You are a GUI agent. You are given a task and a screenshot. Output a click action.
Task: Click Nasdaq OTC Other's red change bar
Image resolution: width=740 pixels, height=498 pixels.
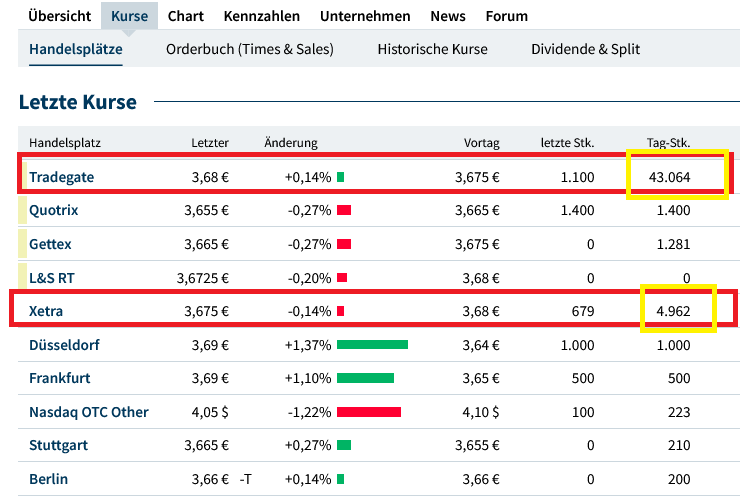(x=369, y=412)
